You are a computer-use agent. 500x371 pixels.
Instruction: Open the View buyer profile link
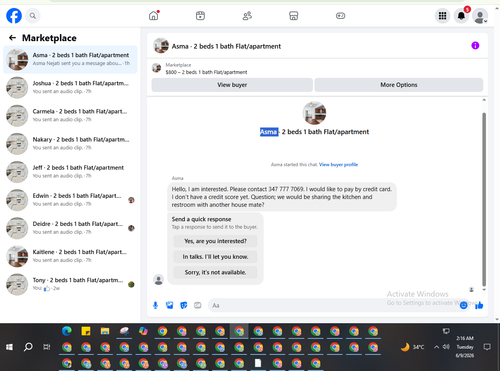click(338, 164)
